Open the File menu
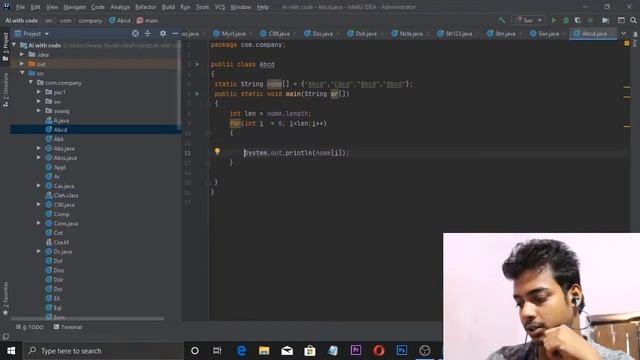This screenshot has width=640, height=360. (x=20, y=7)
